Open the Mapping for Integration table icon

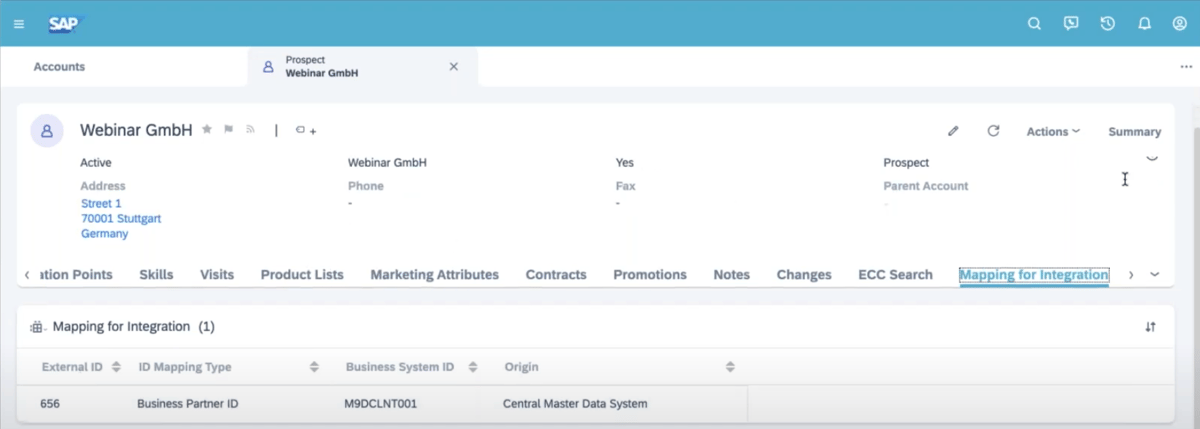[37, 327]
